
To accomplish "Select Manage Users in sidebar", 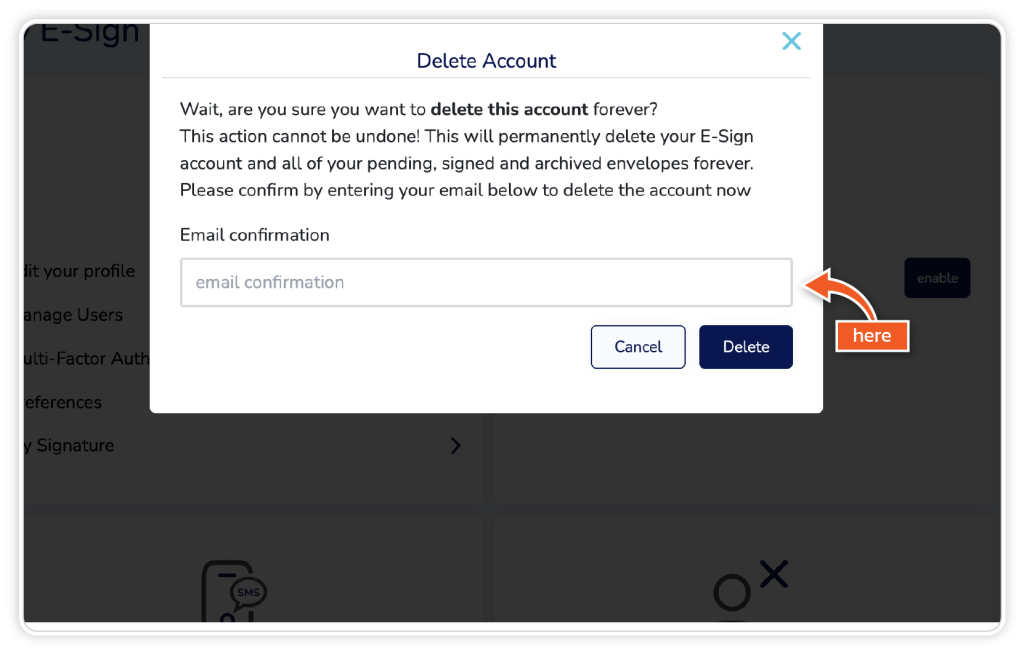I will (x=73, y=315).
